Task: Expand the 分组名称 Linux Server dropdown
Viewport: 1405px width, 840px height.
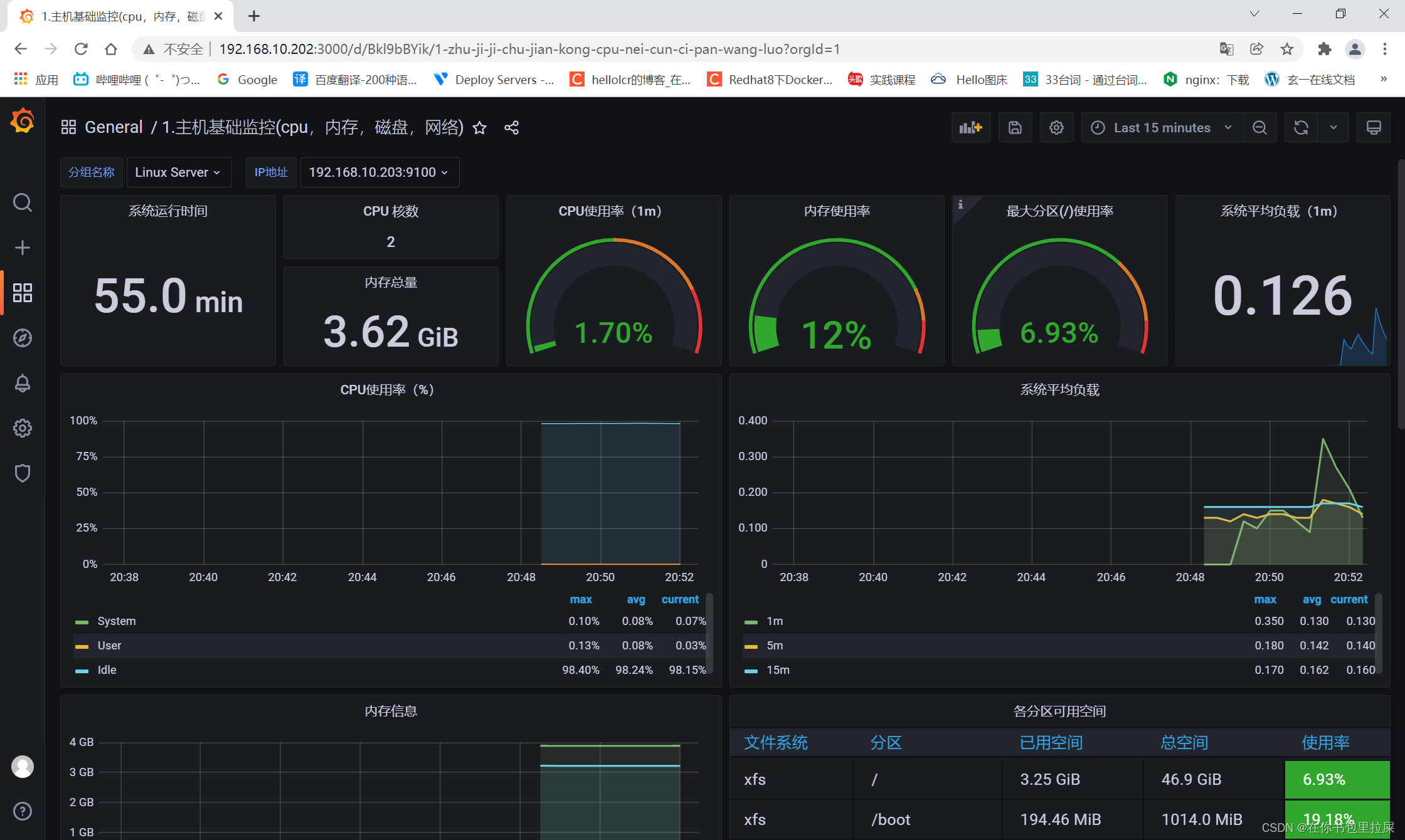Action: click(x=175, y=172)
